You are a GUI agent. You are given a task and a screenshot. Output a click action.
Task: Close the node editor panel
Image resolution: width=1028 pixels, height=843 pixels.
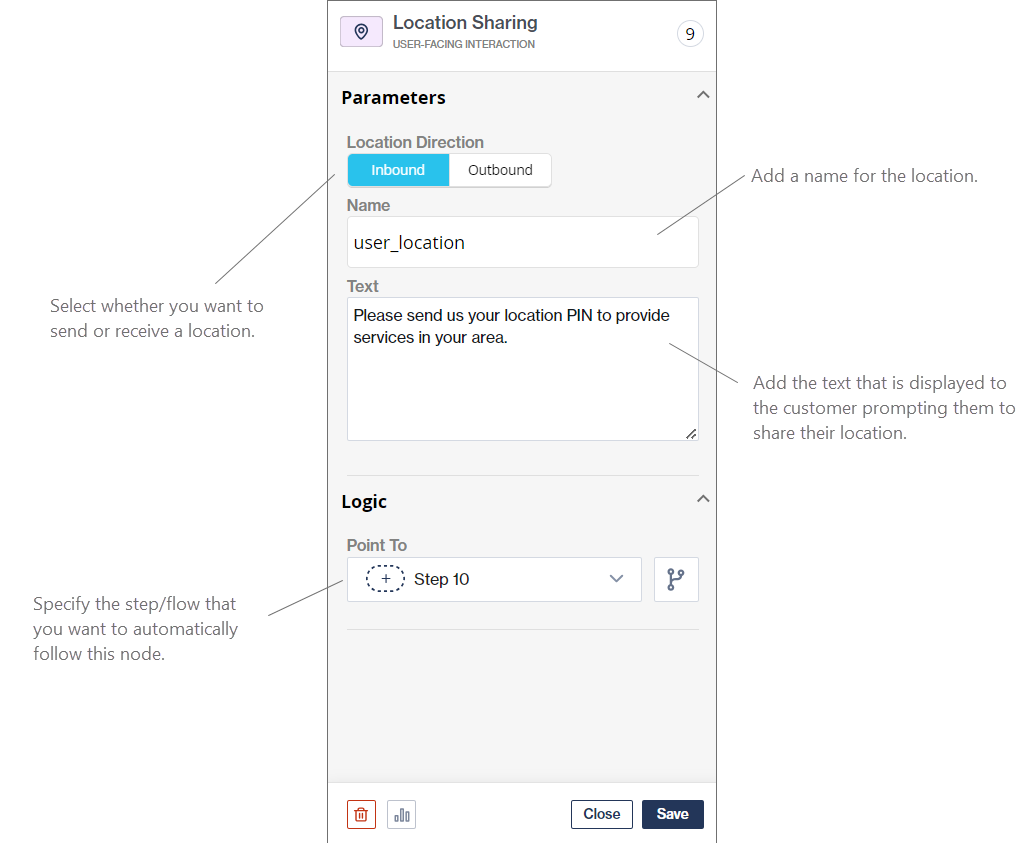click(x=601, y=814)
